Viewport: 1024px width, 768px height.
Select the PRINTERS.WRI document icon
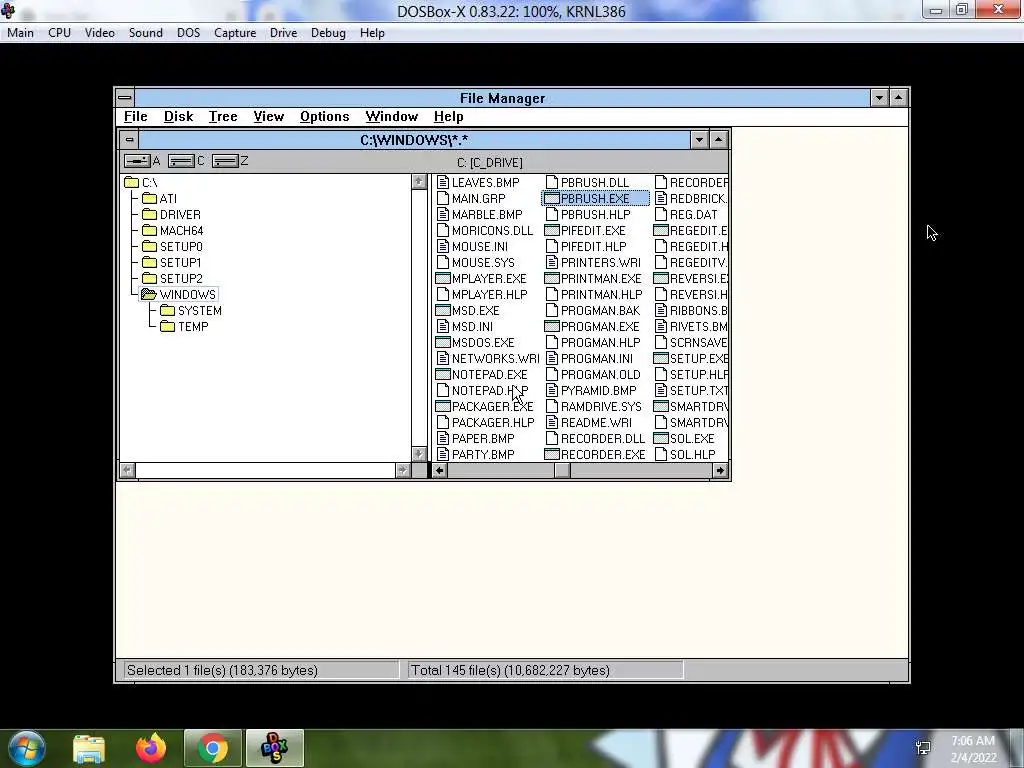click(x=552, y=263)
